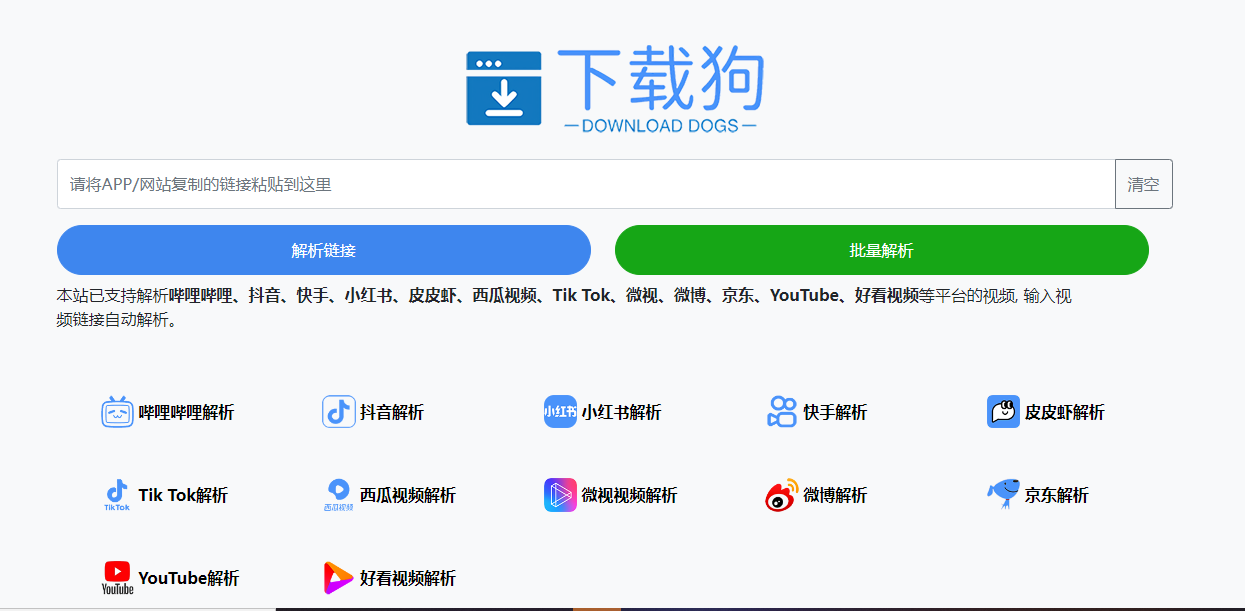This screenshot has width=1245, height=611.
Task: Click the Pipixia chat bubble icon
Action: 1004,412
